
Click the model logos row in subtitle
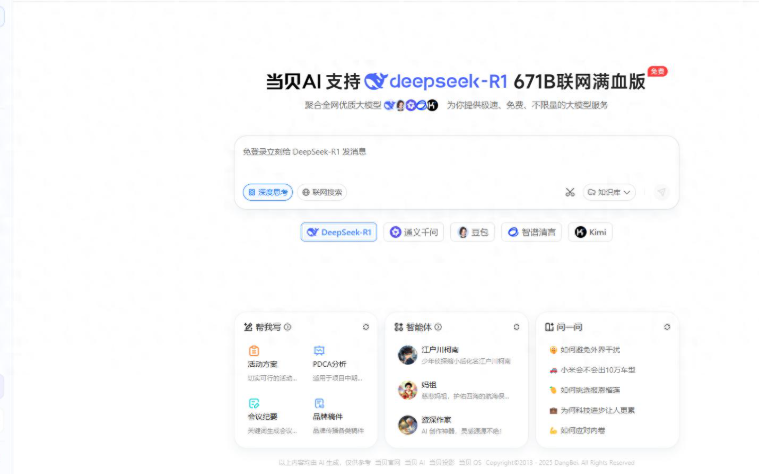click(x=410, y=105)
